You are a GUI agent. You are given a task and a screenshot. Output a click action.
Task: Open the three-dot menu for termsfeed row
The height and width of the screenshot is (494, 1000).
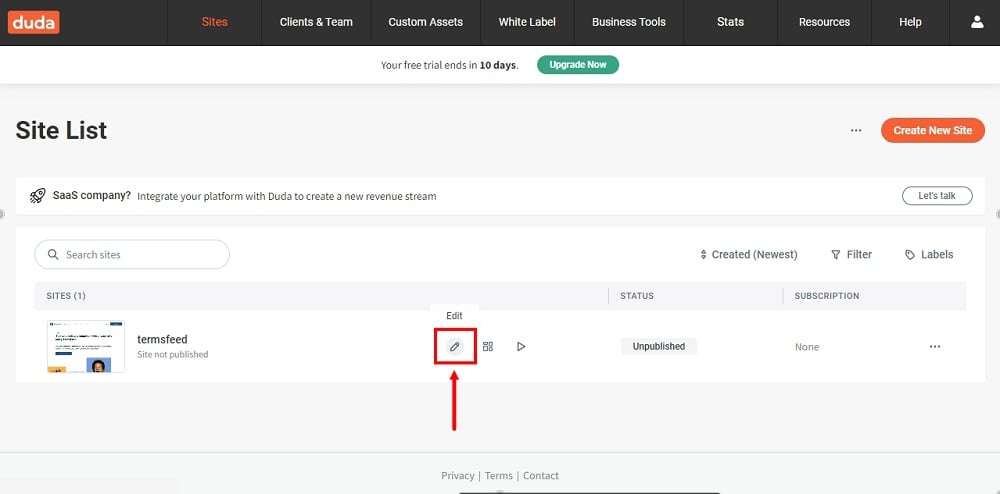coord(935,347)
